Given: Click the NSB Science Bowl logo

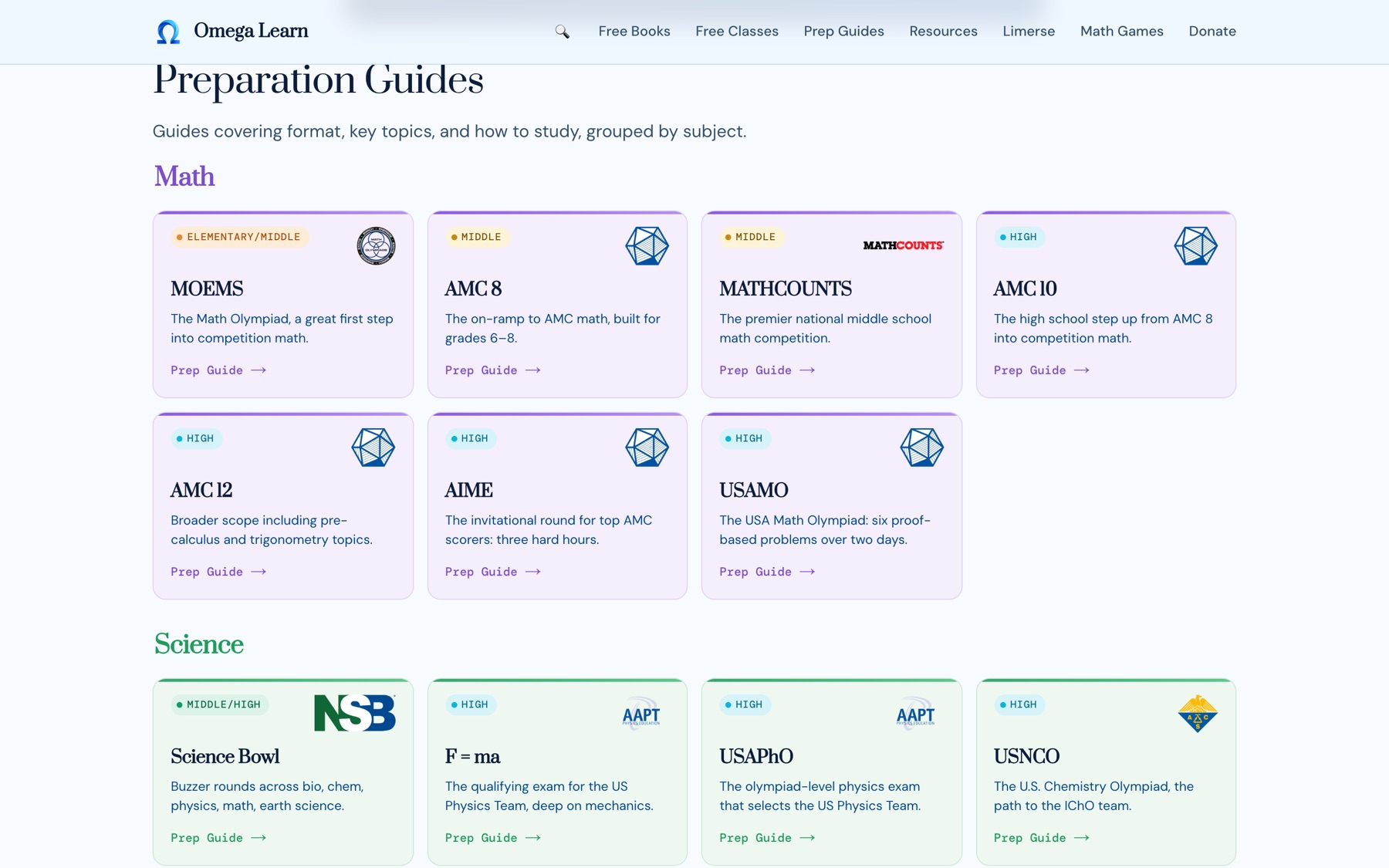Looking at the screenshot, I should point(355,713).
